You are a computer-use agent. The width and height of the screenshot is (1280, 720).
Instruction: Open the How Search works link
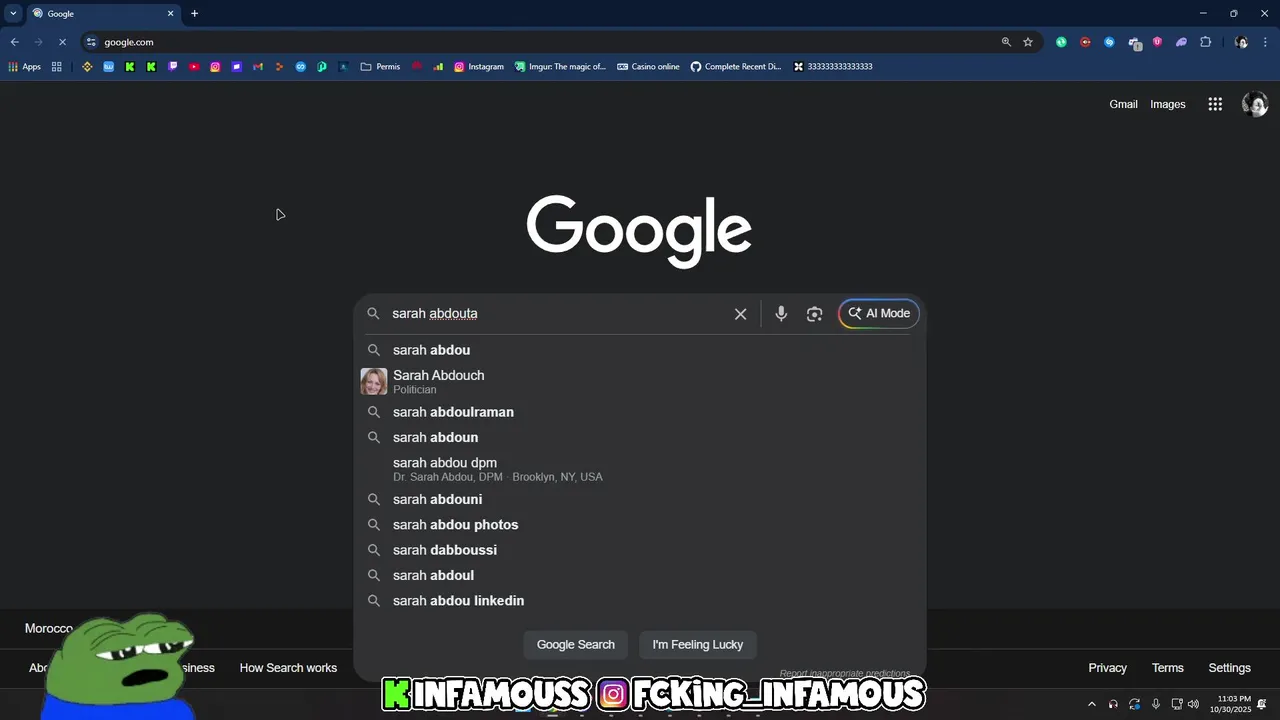pyautogui.click(x=288, y=668)
